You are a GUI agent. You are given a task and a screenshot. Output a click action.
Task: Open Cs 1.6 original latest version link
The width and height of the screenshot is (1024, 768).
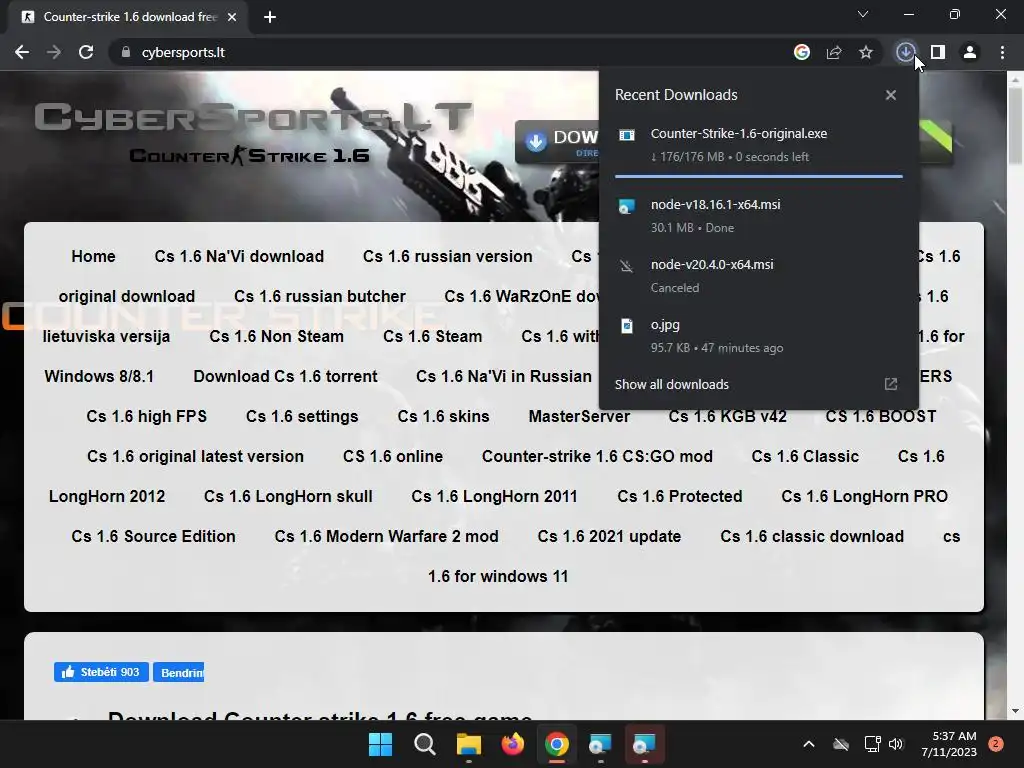pos(195,456)
